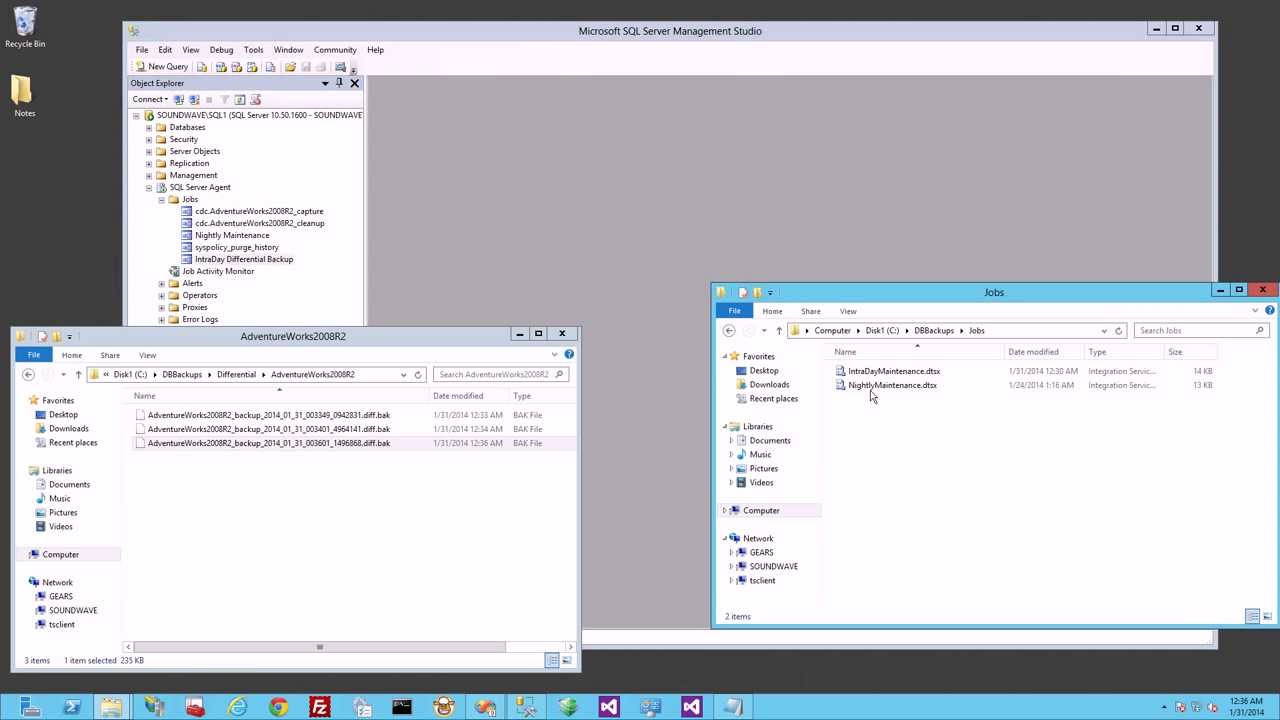The image size is (1280, 720).
Task: Click the Connect Object Explorer icon beside Connect
Action: [179, 99]
